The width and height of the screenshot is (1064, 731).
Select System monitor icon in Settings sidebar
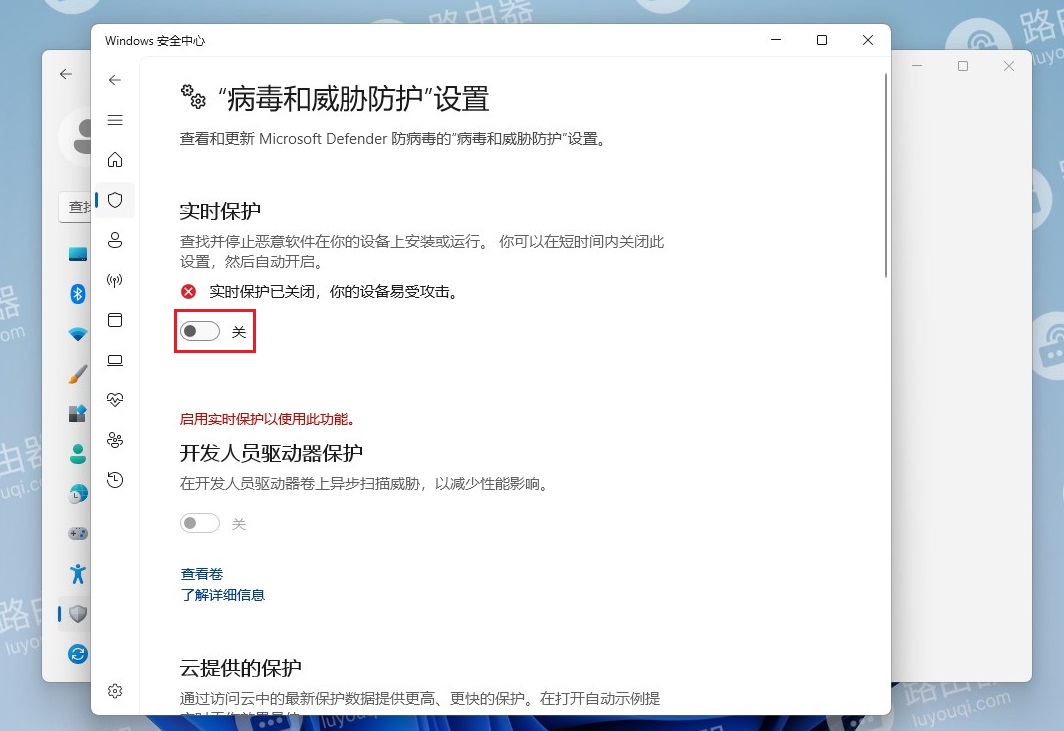(x=77, y=255)
